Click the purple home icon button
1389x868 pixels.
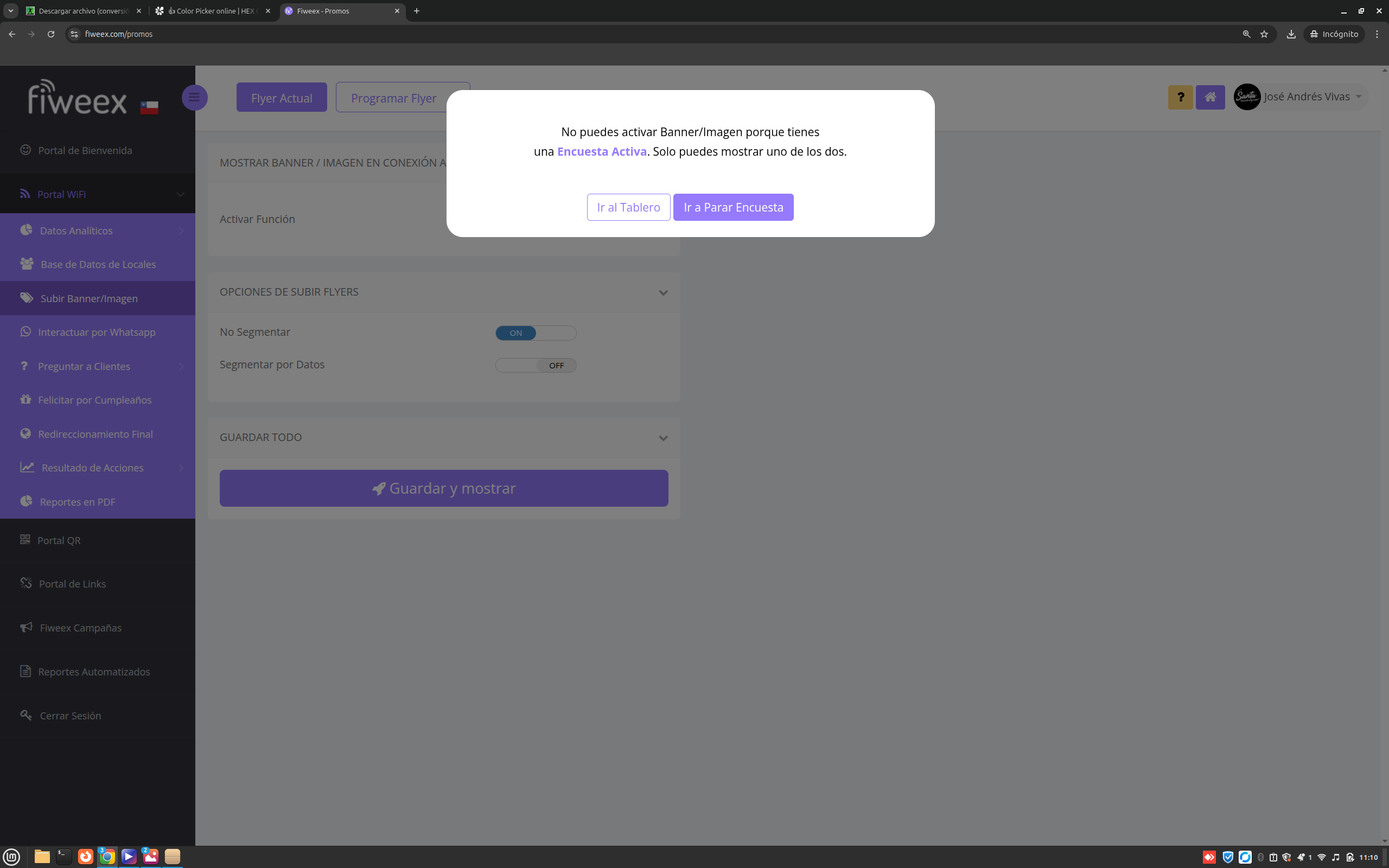pos(1210,97)
